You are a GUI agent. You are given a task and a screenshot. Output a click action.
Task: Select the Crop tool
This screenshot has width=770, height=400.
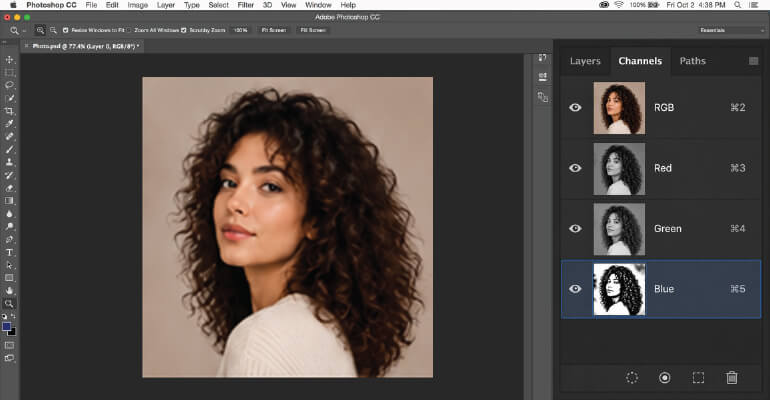(9, 111)
